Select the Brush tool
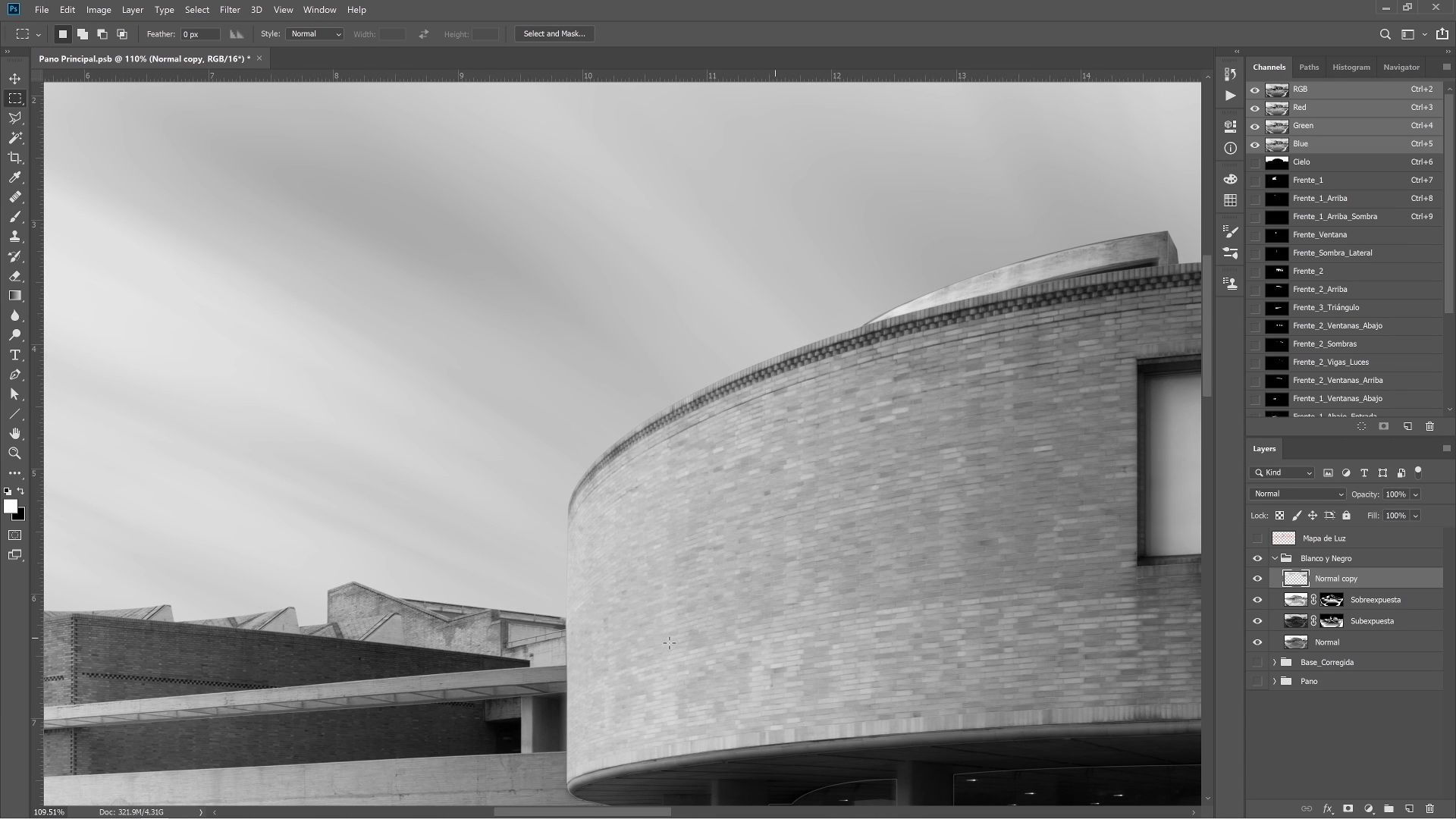 point(15,217)
